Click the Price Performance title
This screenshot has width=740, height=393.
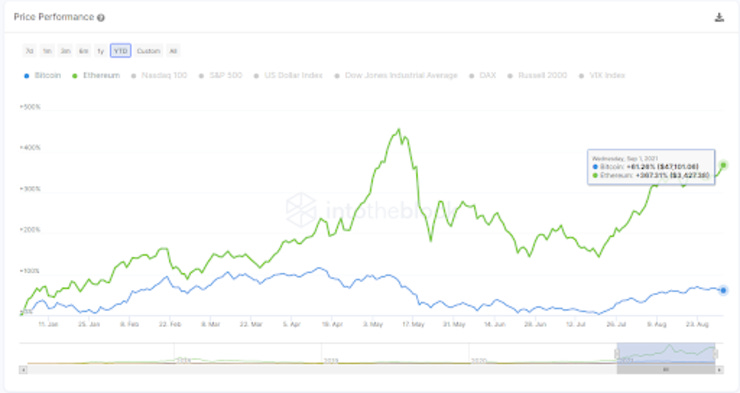[54, 17]
